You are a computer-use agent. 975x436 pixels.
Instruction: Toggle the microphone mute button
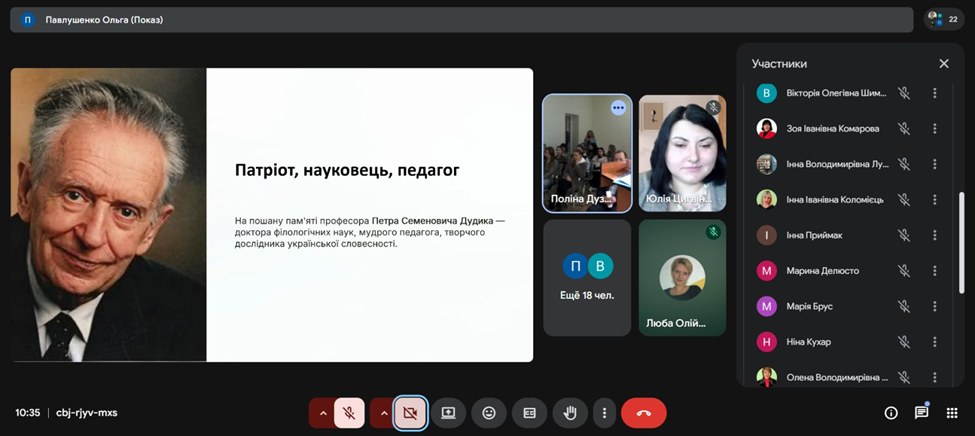[x=349, y=412]
